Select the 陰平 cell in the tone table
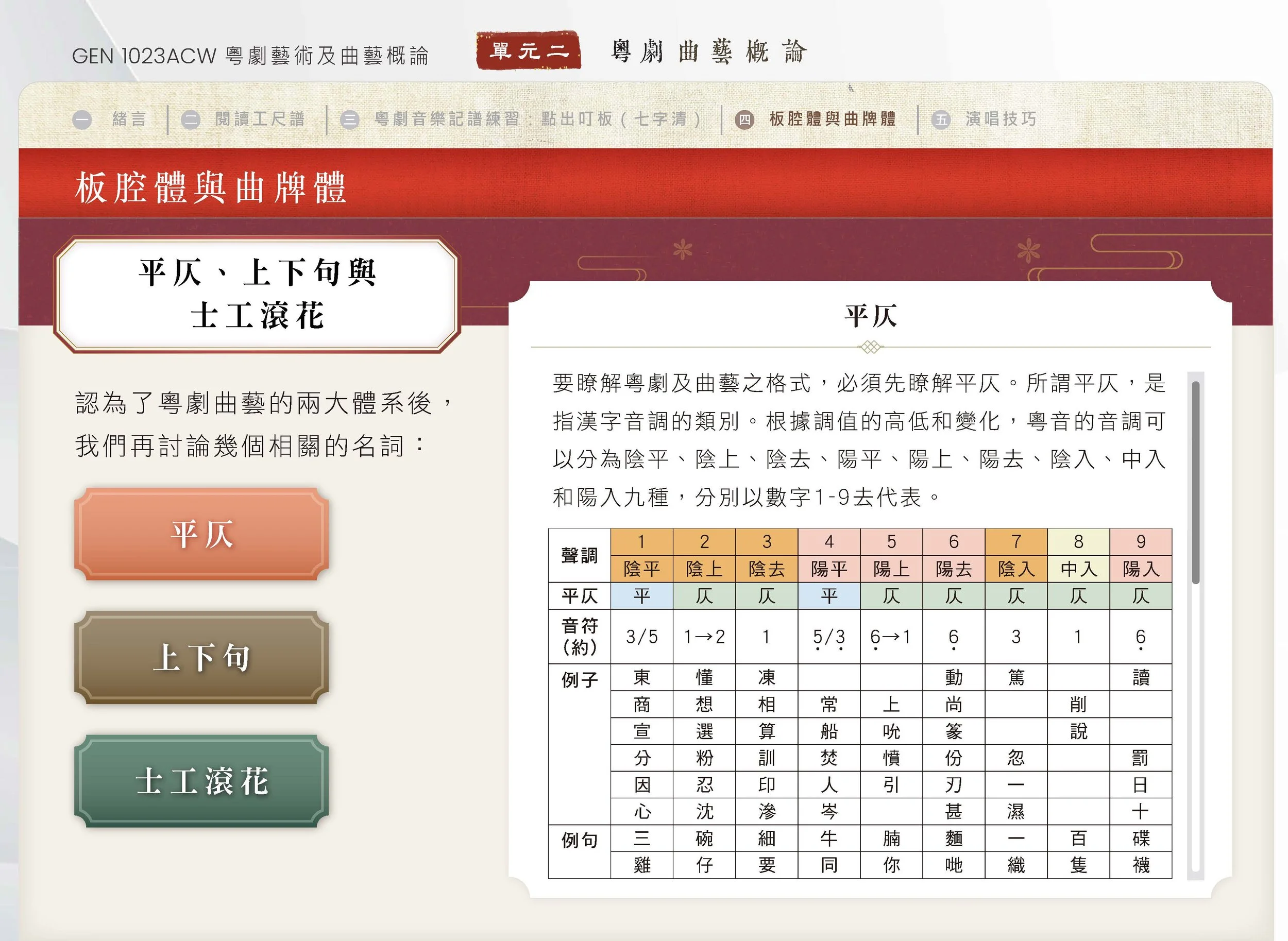This screenshot has height=941, width=1288. click(642, 569)
